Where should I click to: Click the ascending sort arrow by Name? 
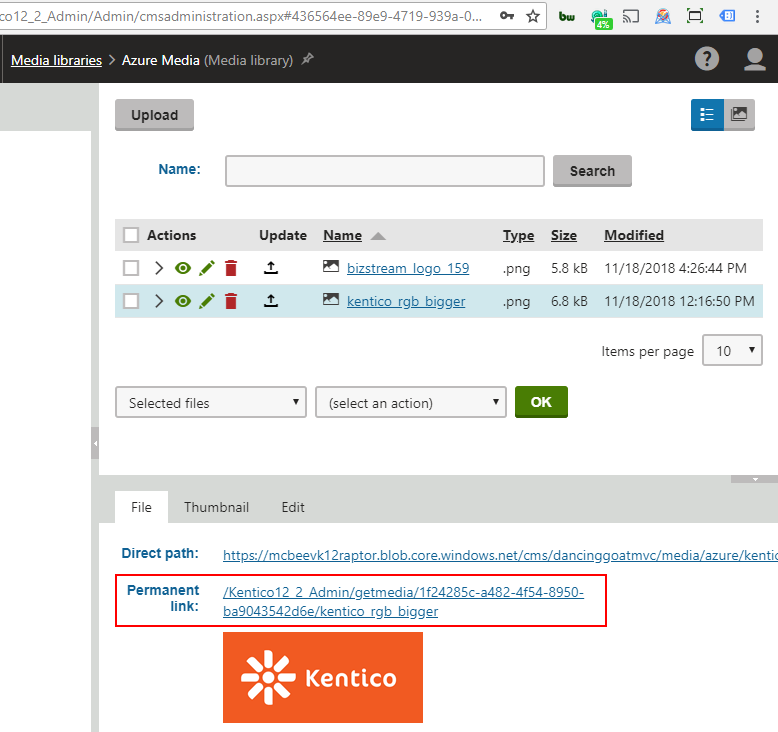tap(378, 236)
